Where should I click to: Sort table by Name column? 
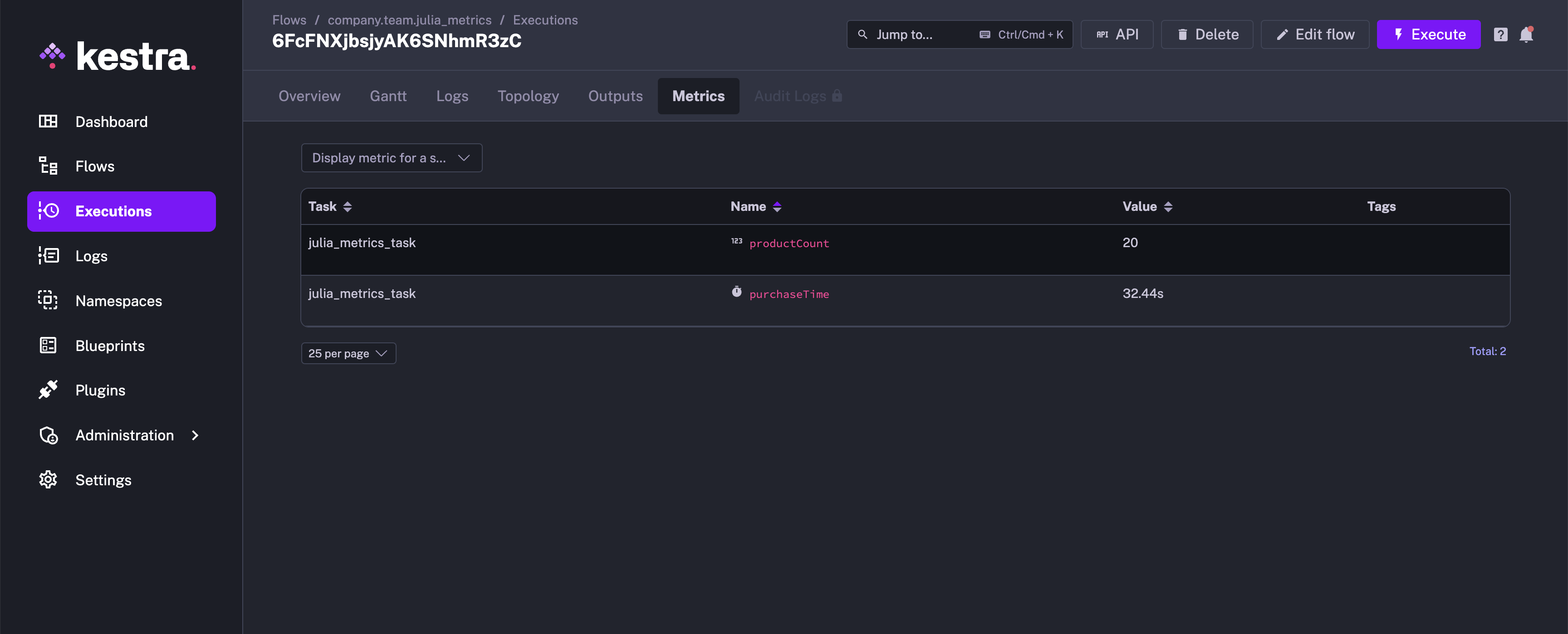(x=777, y=207)
